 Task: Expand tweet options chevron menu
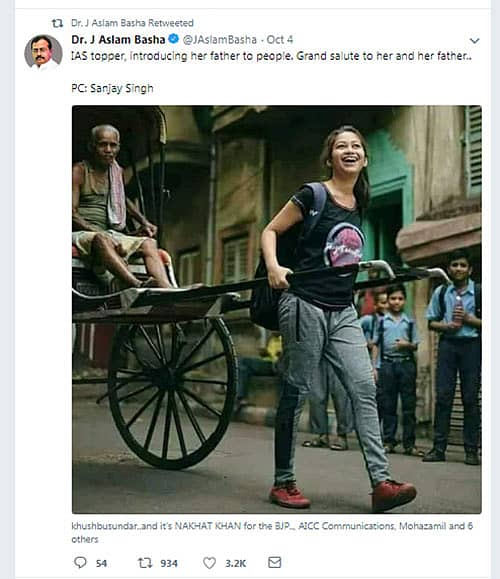(x=475, y=40)
